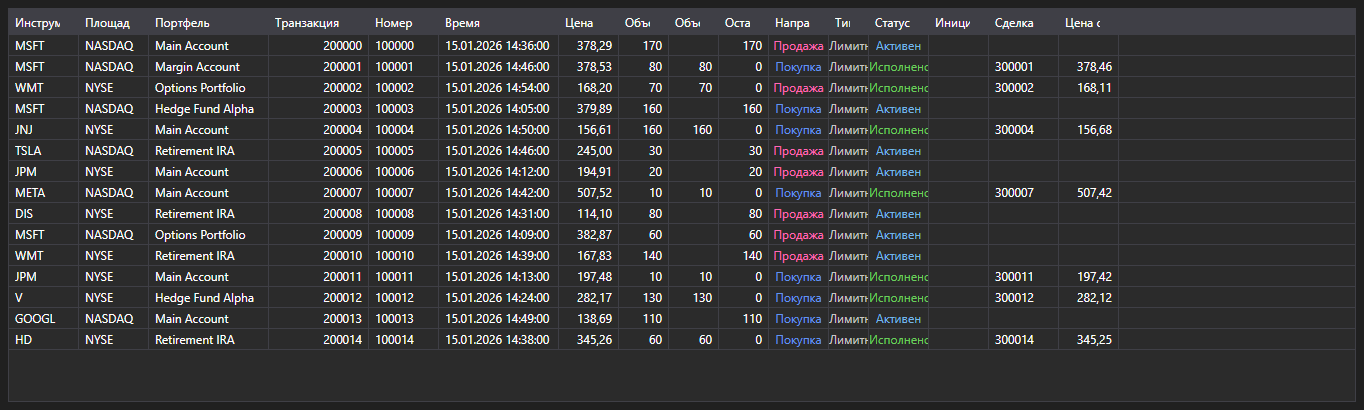The height and width of the screenshot is (410, 1364).
Task: Click the deal price 378,46
Action: (x=1094, y=66)
